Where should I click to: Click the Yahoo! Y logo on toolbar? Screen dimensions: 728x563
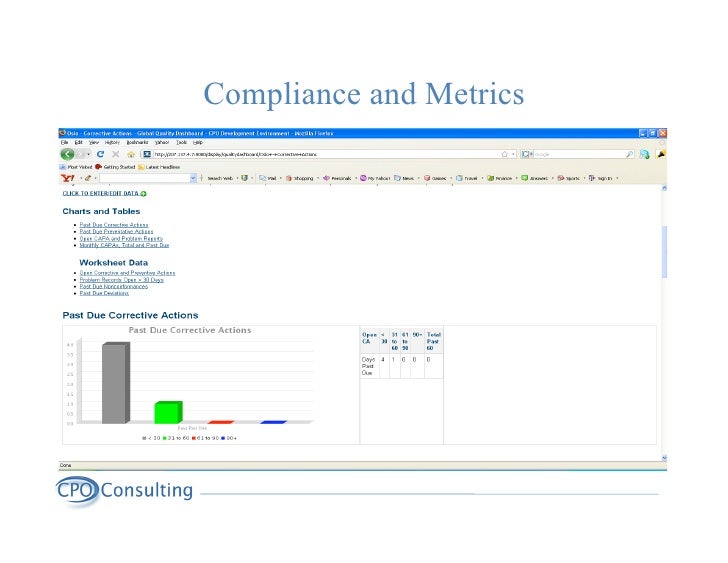(x=68, y=178)
